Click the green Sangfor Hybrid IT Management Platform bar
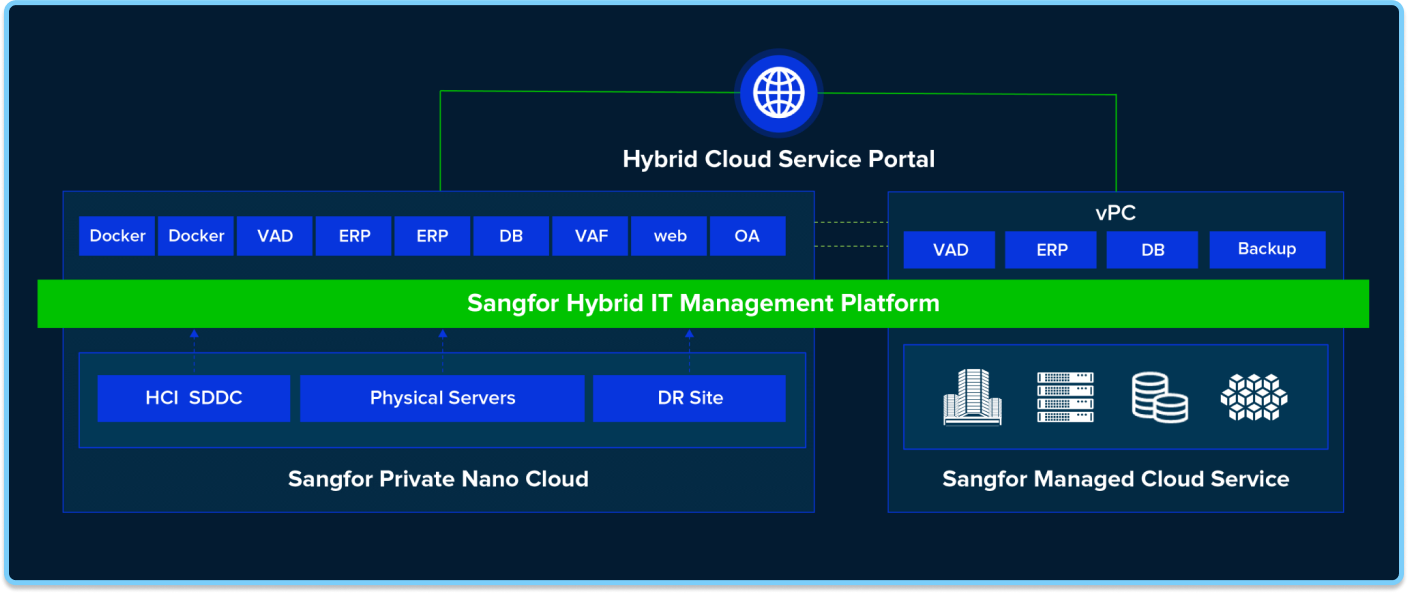The image size is (1408, 594). click(x=703, y=303)
